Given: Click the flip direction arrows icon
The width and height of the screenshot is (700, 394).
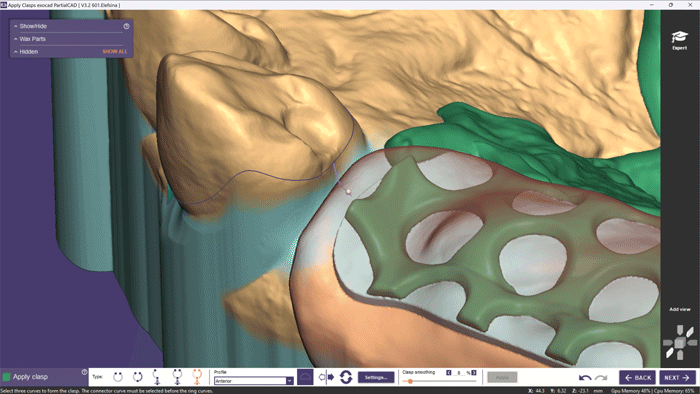Looking at the screenshot, I should [326, 377].
